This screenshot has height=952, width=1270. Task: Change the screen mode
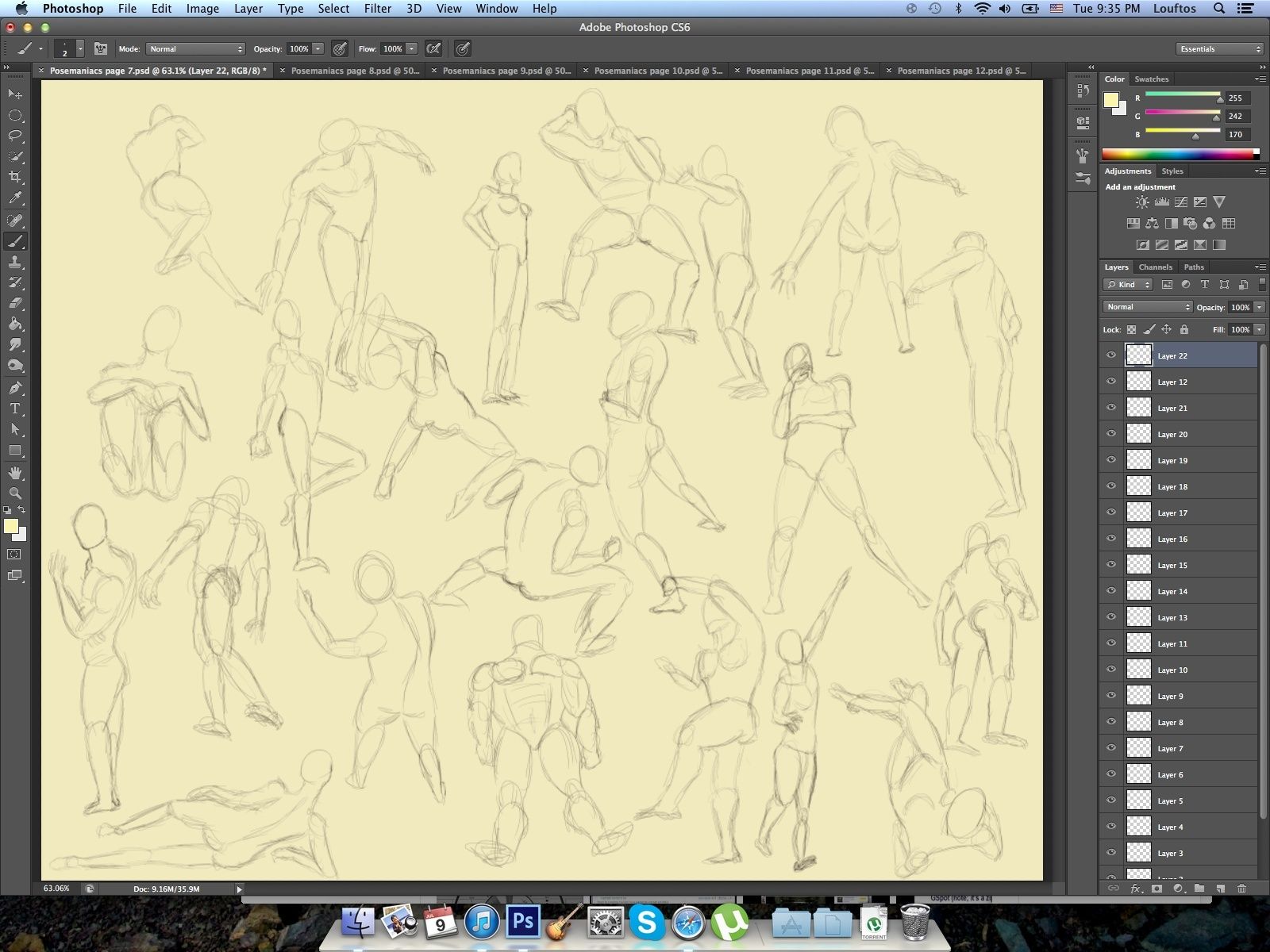[14, 575]
